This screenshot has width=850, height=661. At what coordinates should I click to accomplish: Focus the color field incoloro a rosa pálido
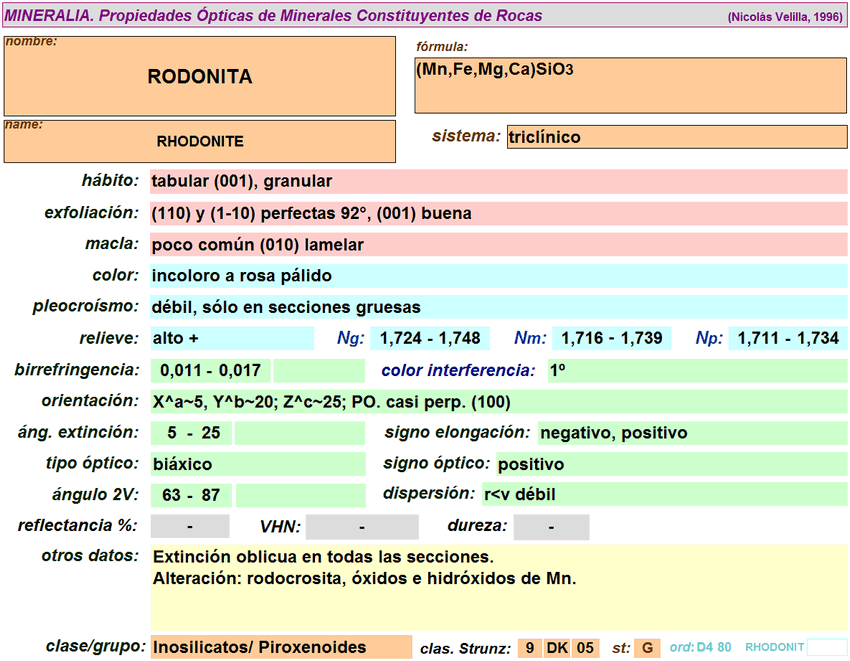tap(498, 276)
